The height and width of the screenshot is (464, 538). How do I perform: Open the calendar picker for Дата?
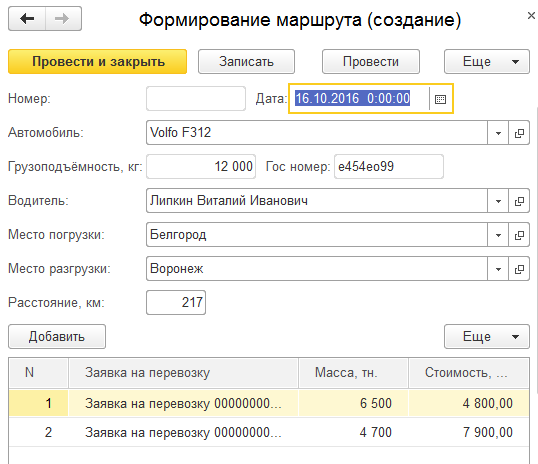coord(441,99)
